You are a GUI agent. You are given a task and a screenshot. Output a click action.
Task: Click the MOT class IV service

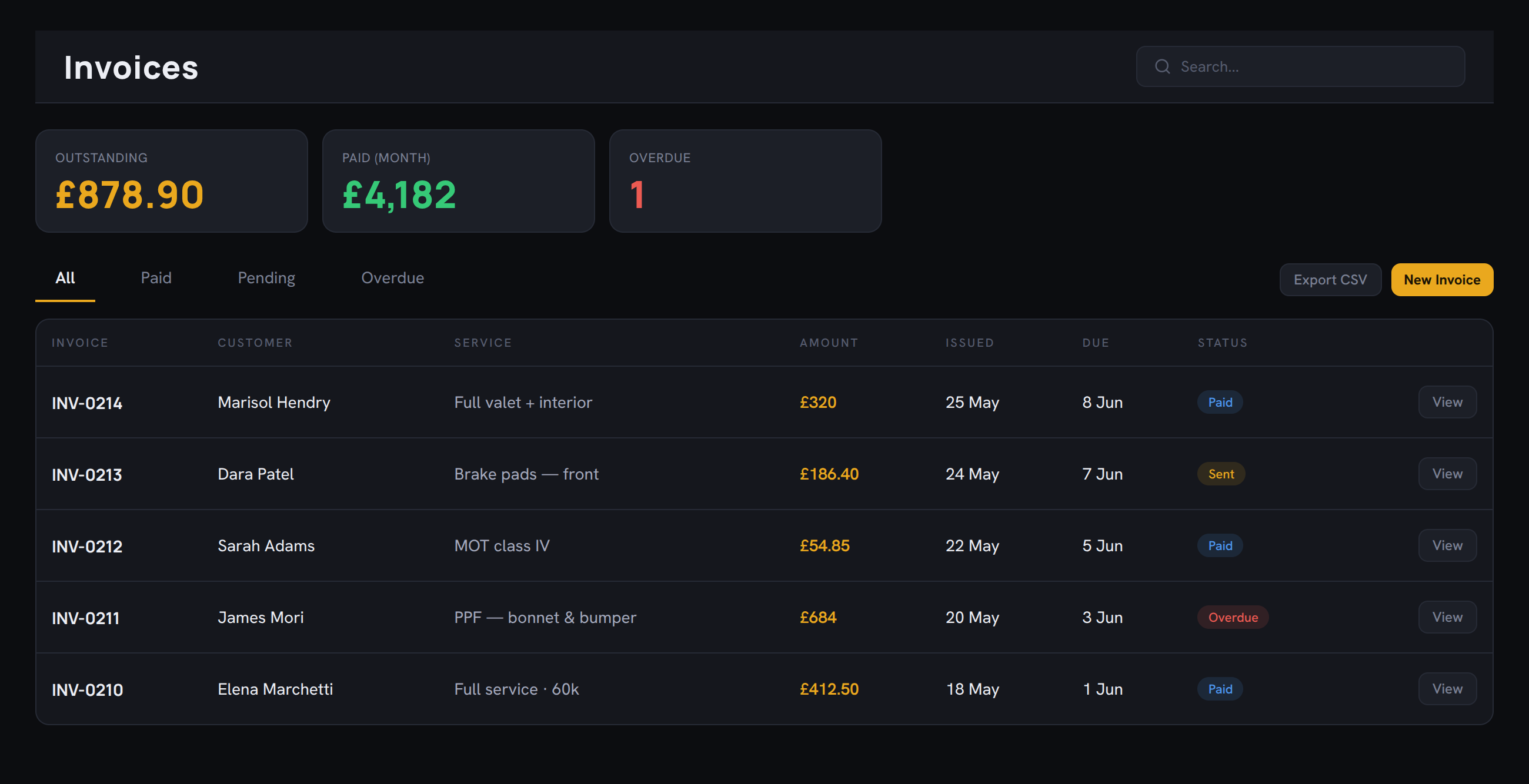[x=502, y=546]
